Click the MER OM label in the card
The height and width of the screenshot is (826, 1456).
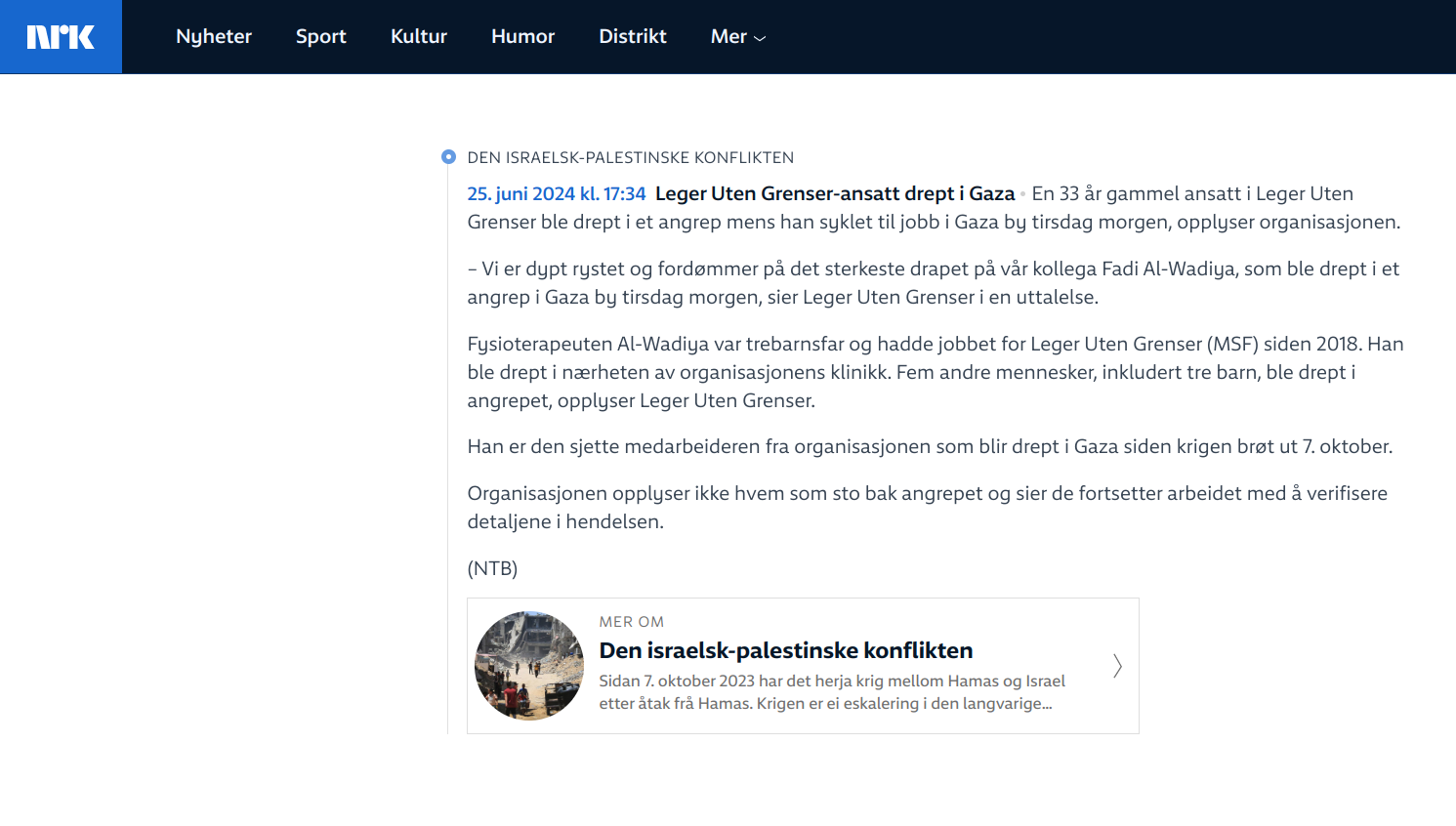pyautogui.click(x=631, y=622)
